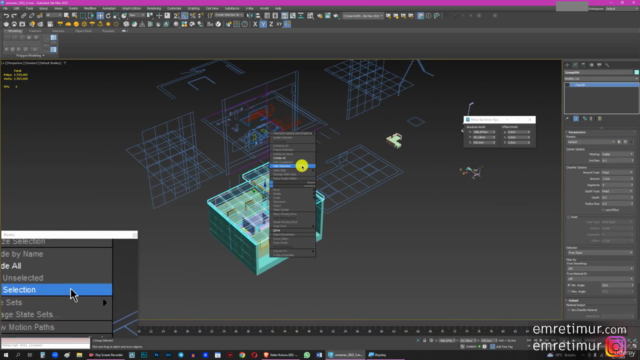Open the Display command panel tab
Viewport: 640px width, 360px height.
(x=599, y=65)
